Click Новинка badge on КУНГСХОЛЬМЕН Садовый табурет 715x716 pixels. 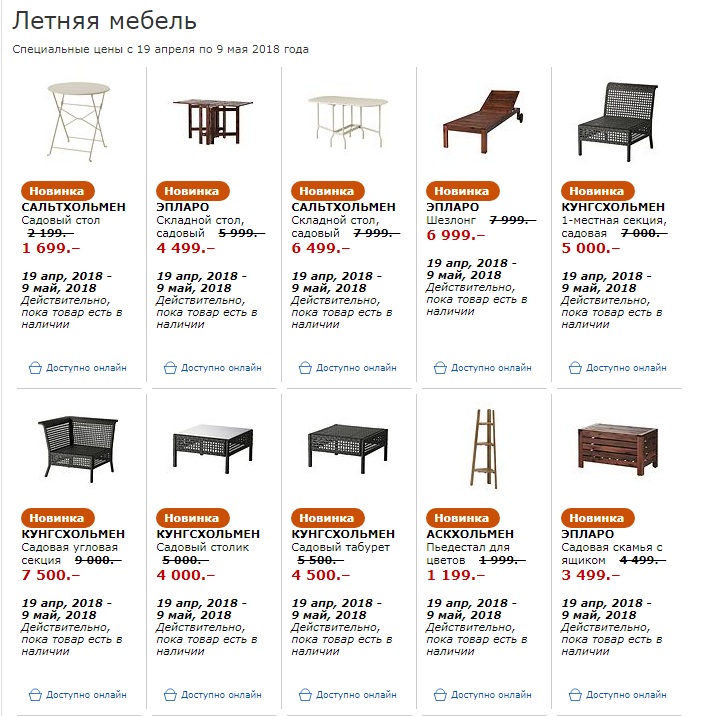[327, 518]
